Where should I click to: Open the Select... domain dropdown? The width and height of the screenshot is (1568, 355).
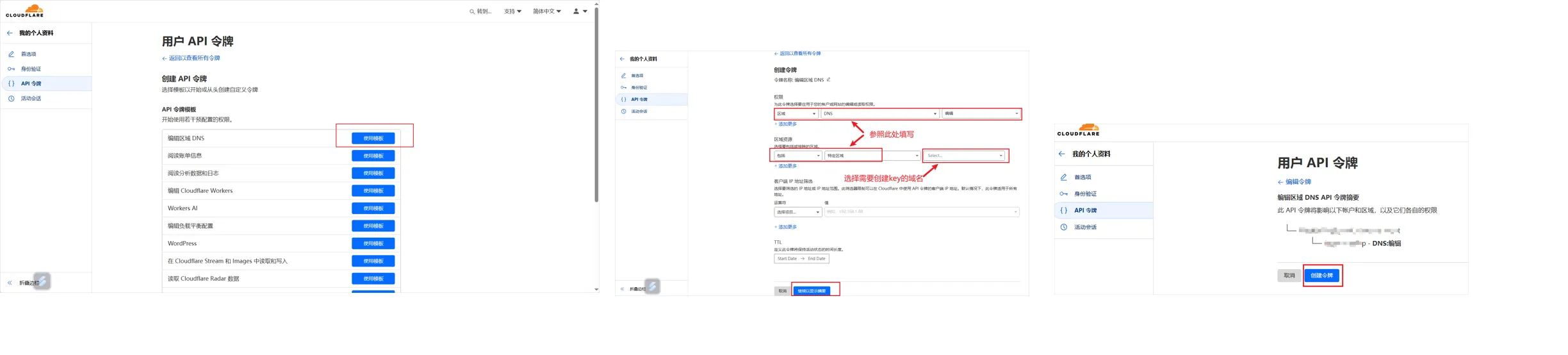[x=965, y=156]
